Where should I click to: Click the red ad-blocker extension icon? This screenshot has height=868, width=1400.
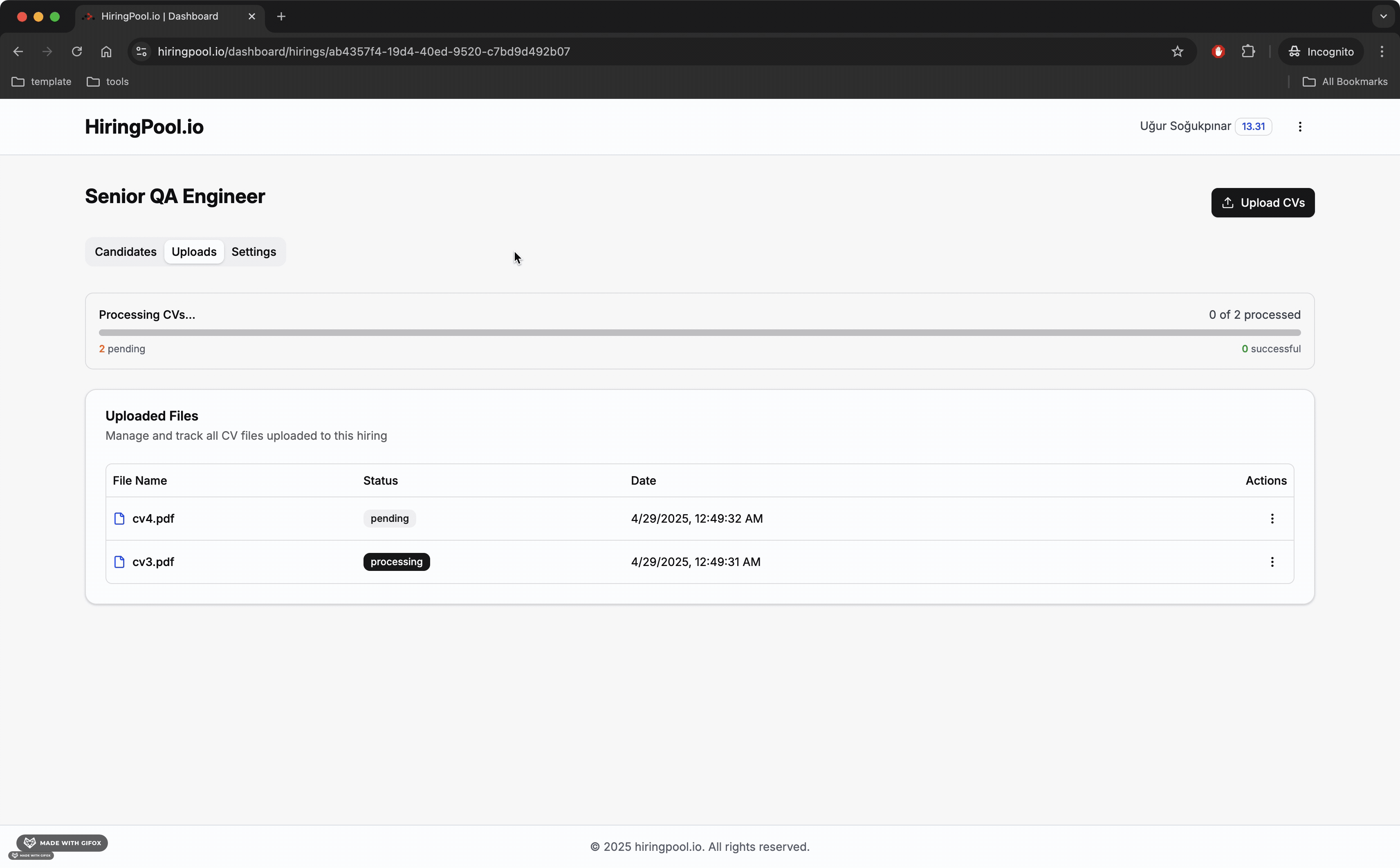(x=1218, y=51)
